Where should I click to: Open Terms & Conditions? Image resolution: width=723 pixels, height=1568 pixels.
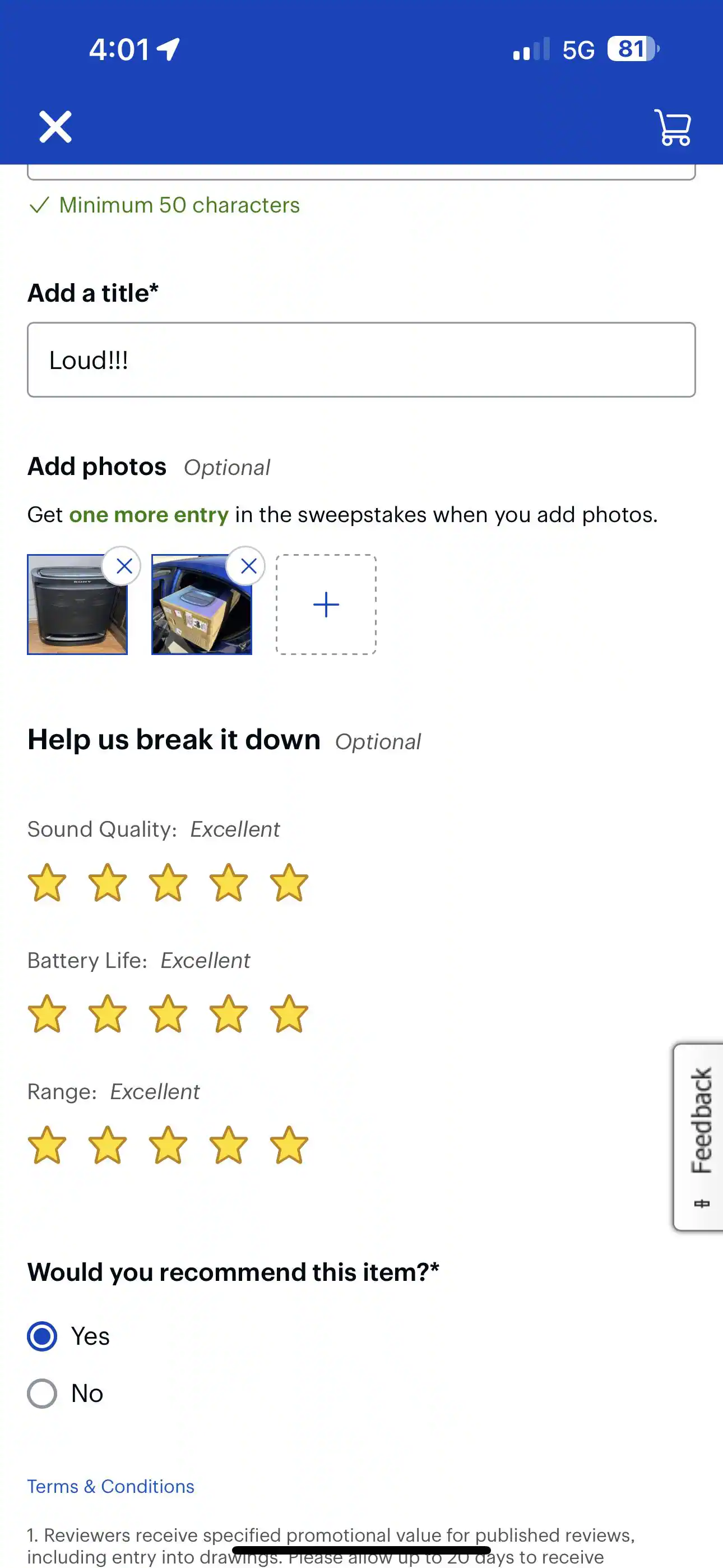(110, 1486)
